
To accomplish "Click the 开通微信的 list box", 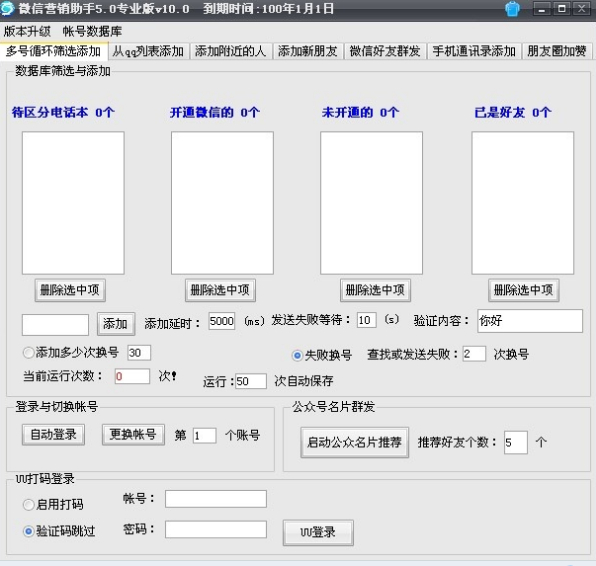I will click(x=222, y=203).
